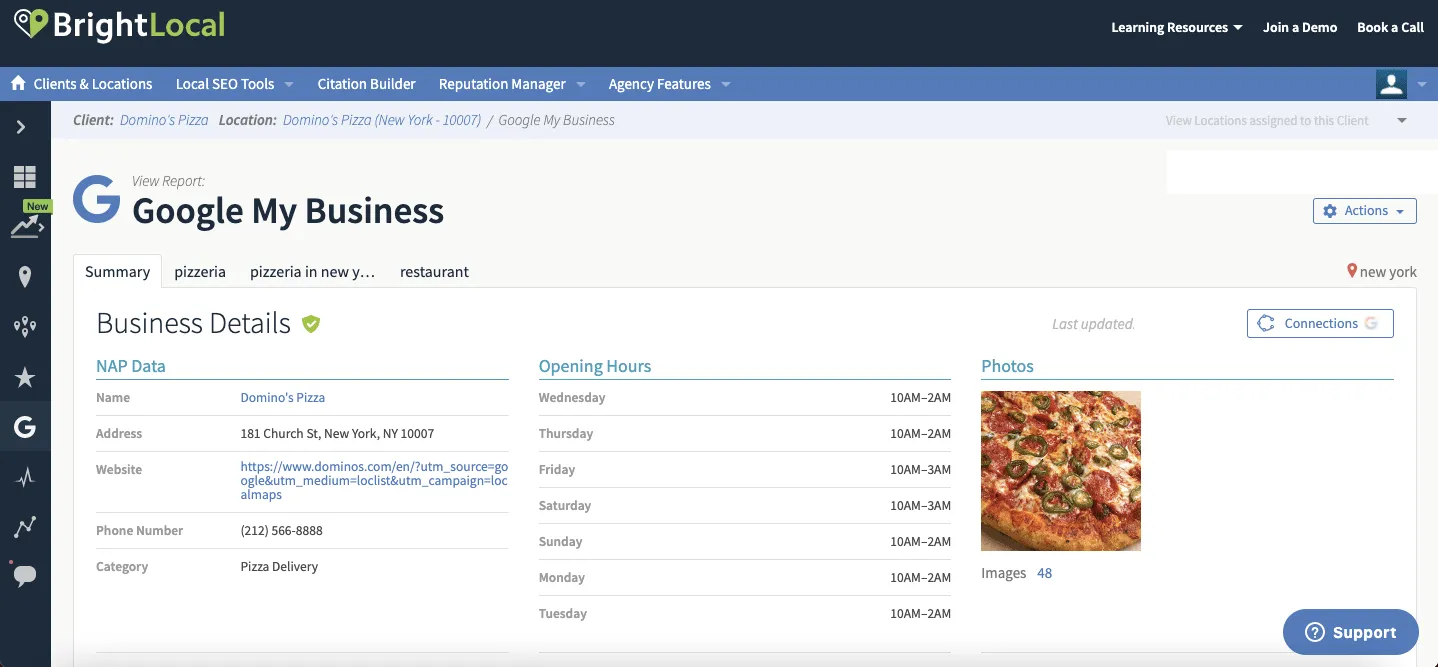Click the user profile avatar icon

[x=1391, y=84]
